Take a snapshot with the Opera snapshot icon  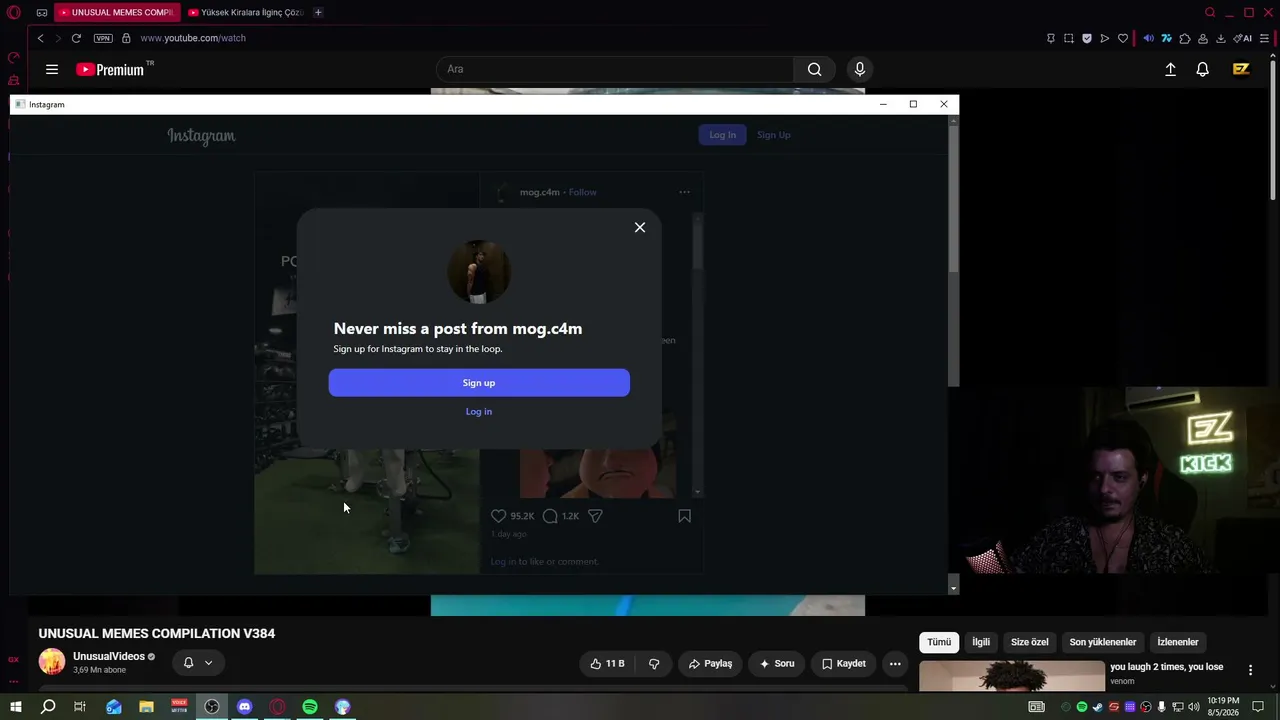pyautogui.click(x=1069, y=38)
